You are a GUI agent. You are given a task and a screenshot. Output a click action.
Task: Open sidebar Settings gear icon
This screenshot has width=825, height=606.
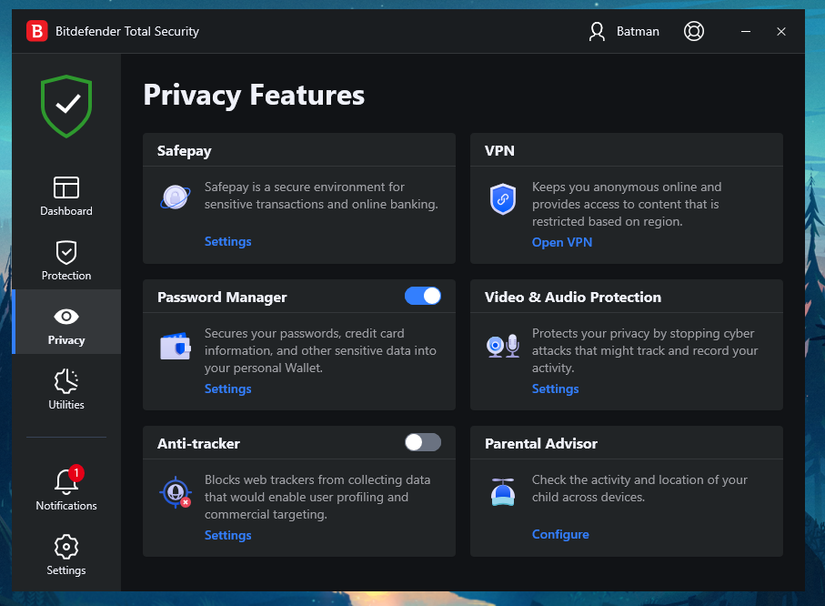coord(66,547)
